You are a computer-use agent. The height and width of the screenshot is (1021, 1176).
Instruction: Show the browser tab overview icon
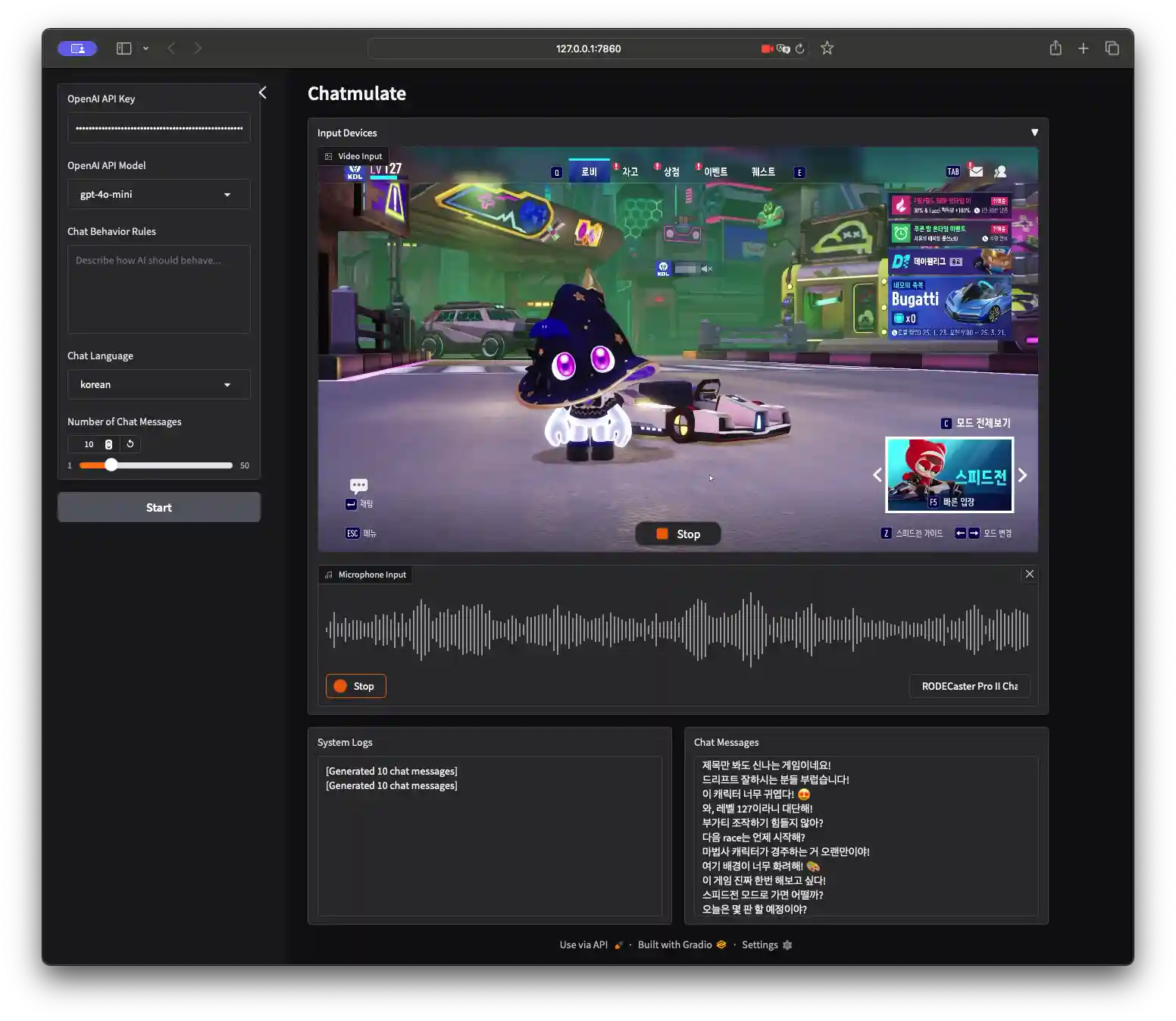pyautogui.click(x=1112, y=49)
